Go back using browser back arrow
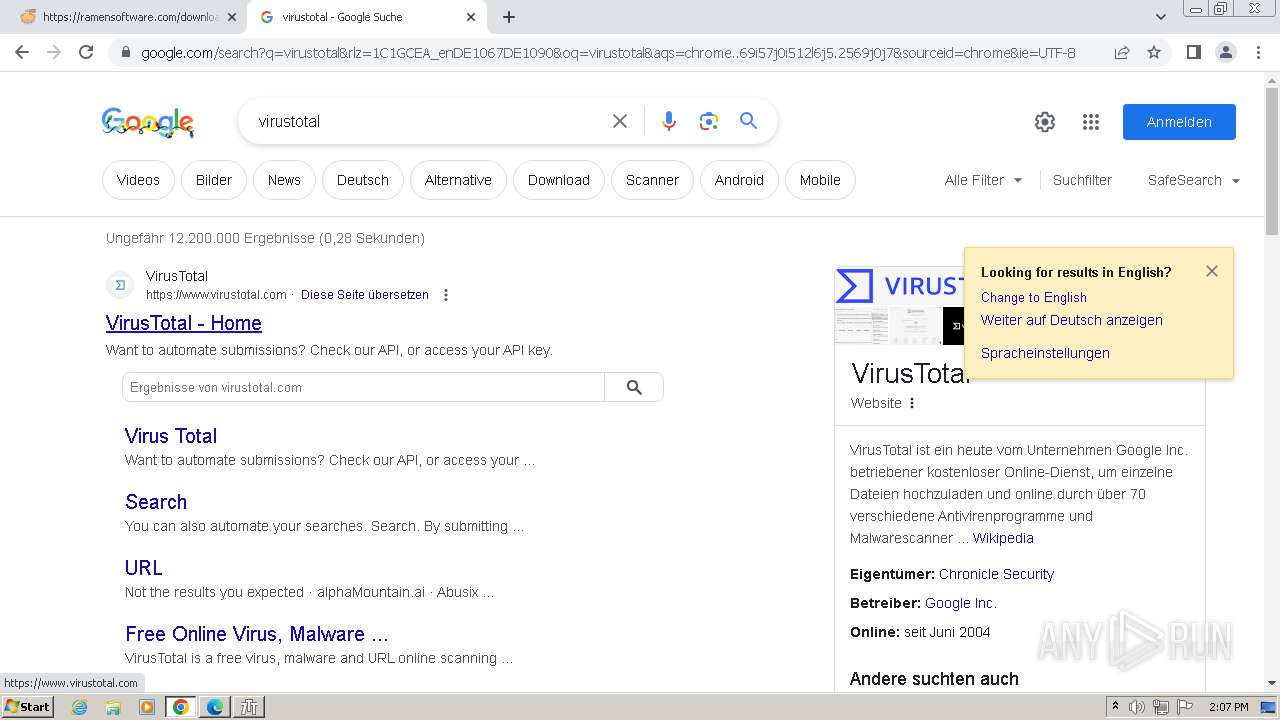Image resolution: width=1280 pixels, height=720 pixels. pos(22,52)
